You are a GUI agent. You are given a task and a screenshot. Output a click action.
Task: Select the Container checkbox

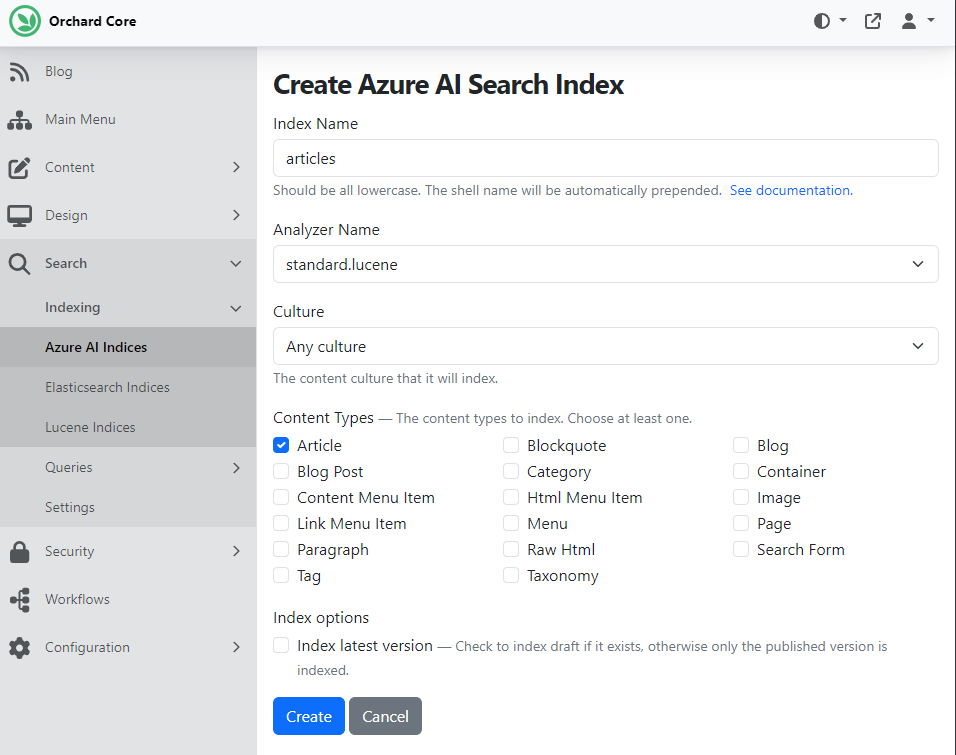[741, 471]
